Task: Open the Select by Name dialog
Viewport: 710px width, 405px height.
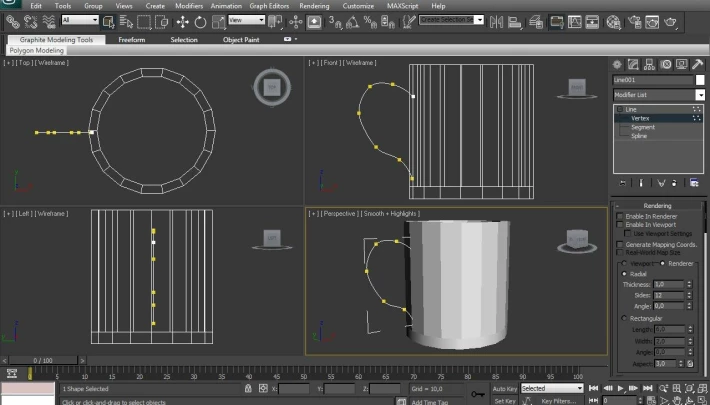Action: 126,21
